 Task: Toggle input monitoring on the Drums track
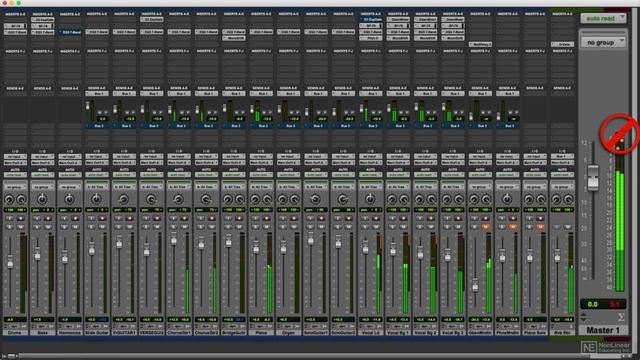click(x=10, y=218)
